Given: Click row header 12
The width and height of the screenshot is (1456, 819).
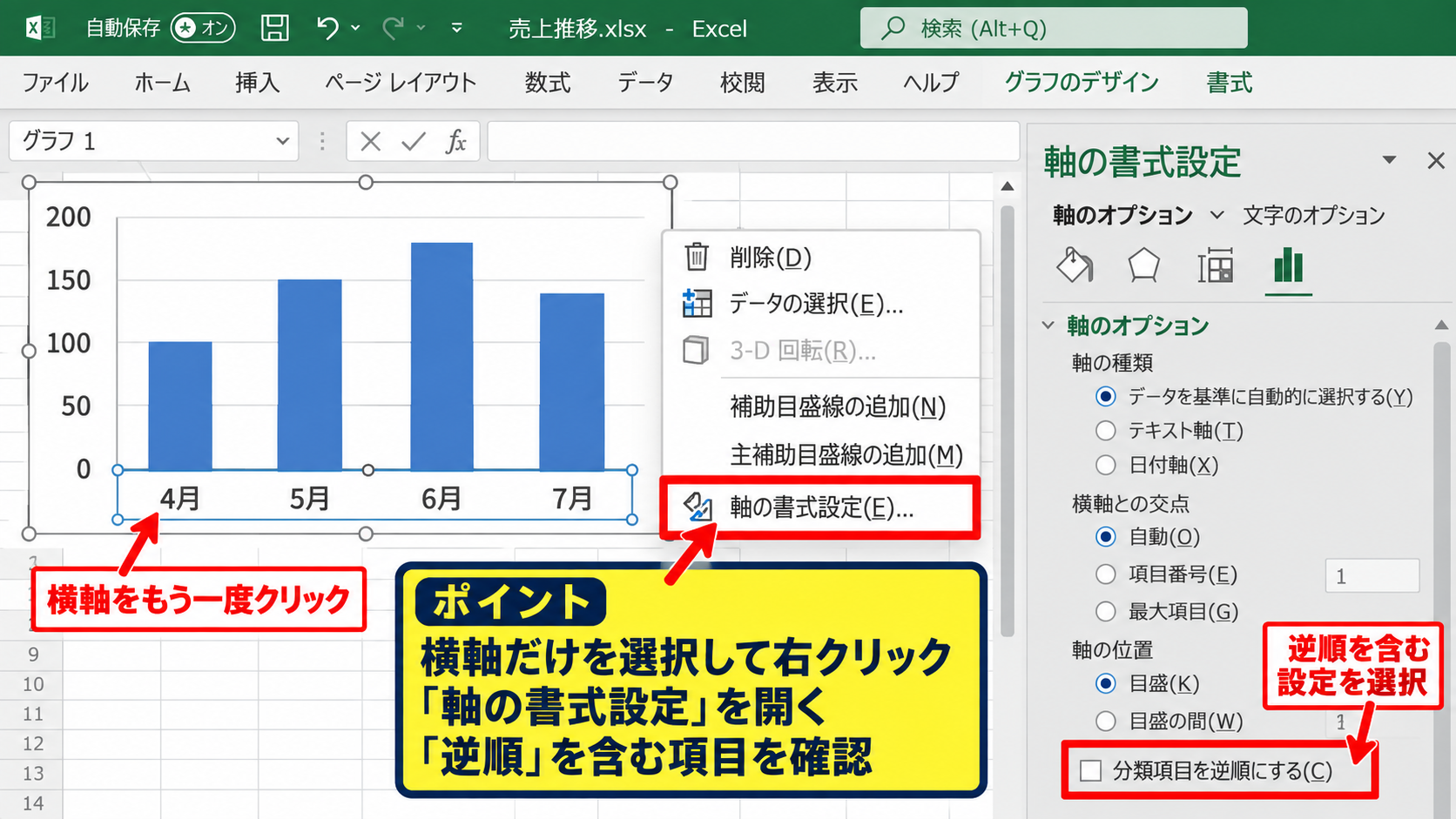Looking at the screenshot, I should 33,743.
